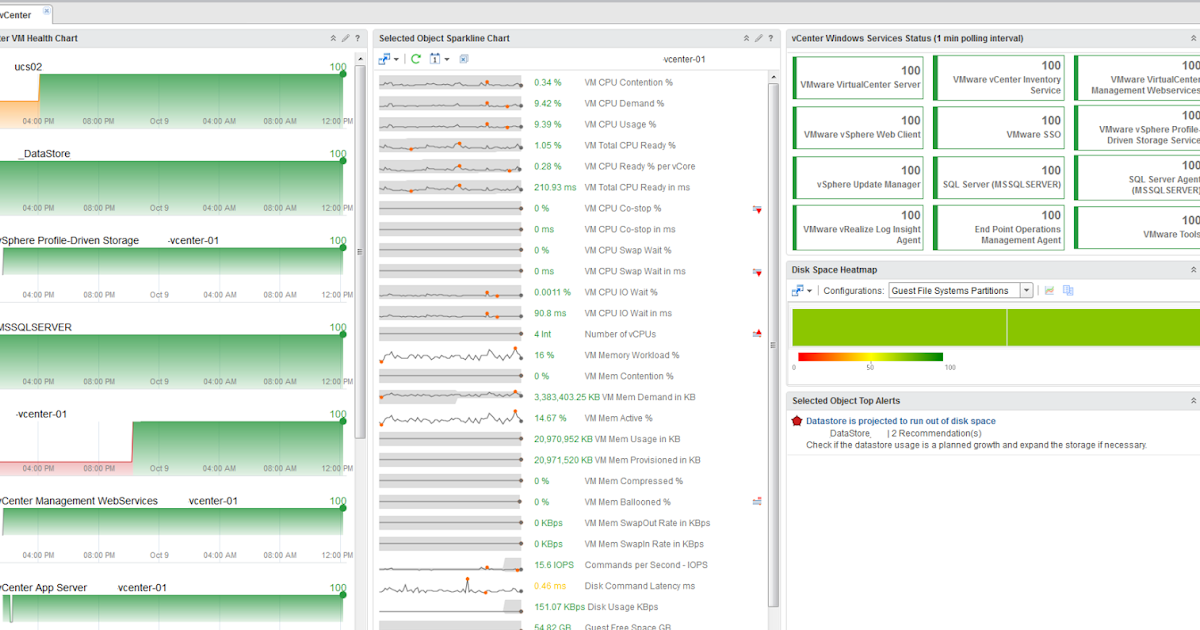
Task: Select the right heatmap partition cell
Action: [1104, 328]
